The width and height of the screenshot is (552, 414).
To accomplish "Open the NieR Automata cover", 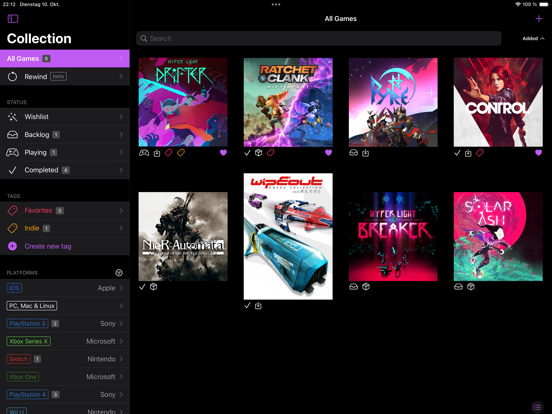I will [183, 236].
